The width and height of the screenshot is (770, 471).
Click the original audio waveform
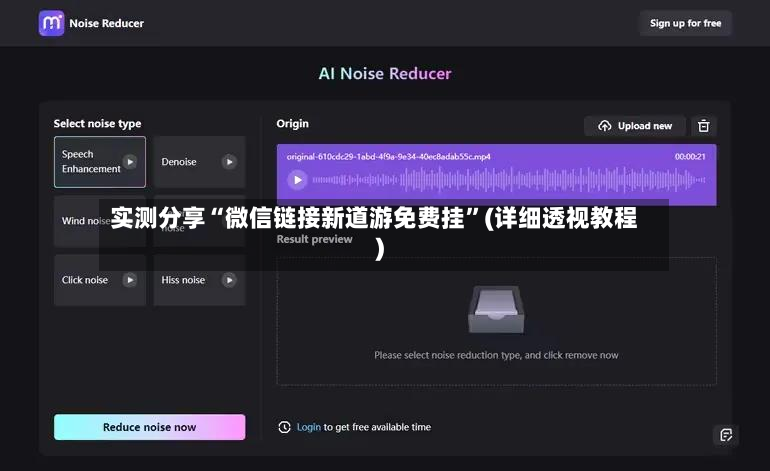pyautogui.click(x=509, y=180)
